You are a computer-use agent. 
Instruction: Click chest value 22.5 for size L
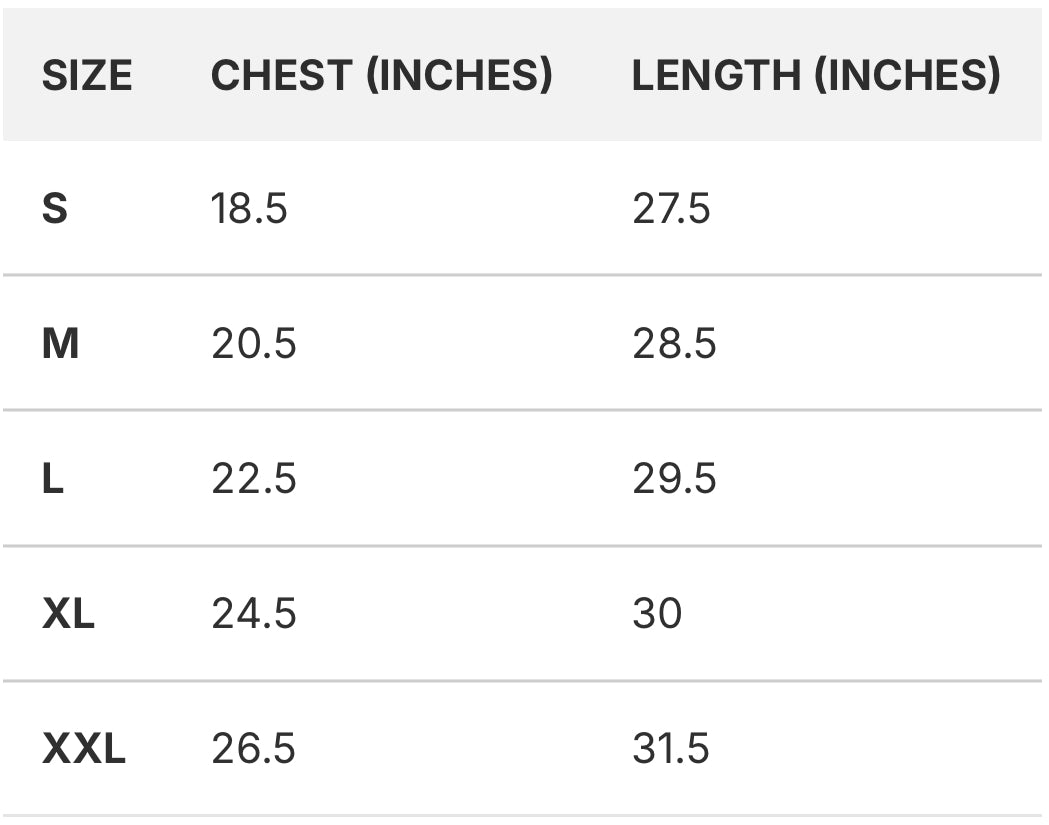pyautogui.click(x=254, y=478)
